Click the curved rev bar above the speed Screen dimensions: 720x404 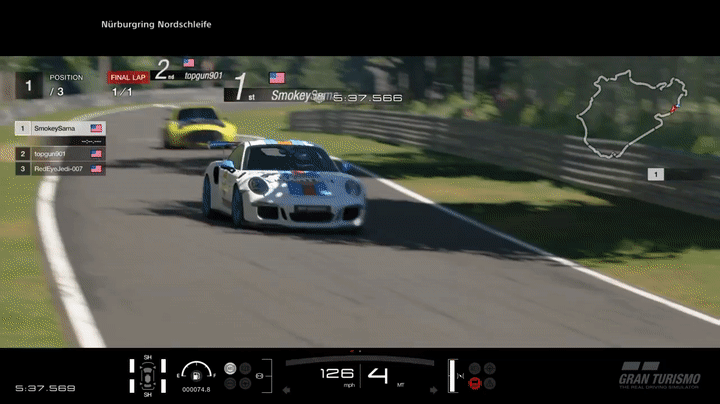[x=360, y=361]
